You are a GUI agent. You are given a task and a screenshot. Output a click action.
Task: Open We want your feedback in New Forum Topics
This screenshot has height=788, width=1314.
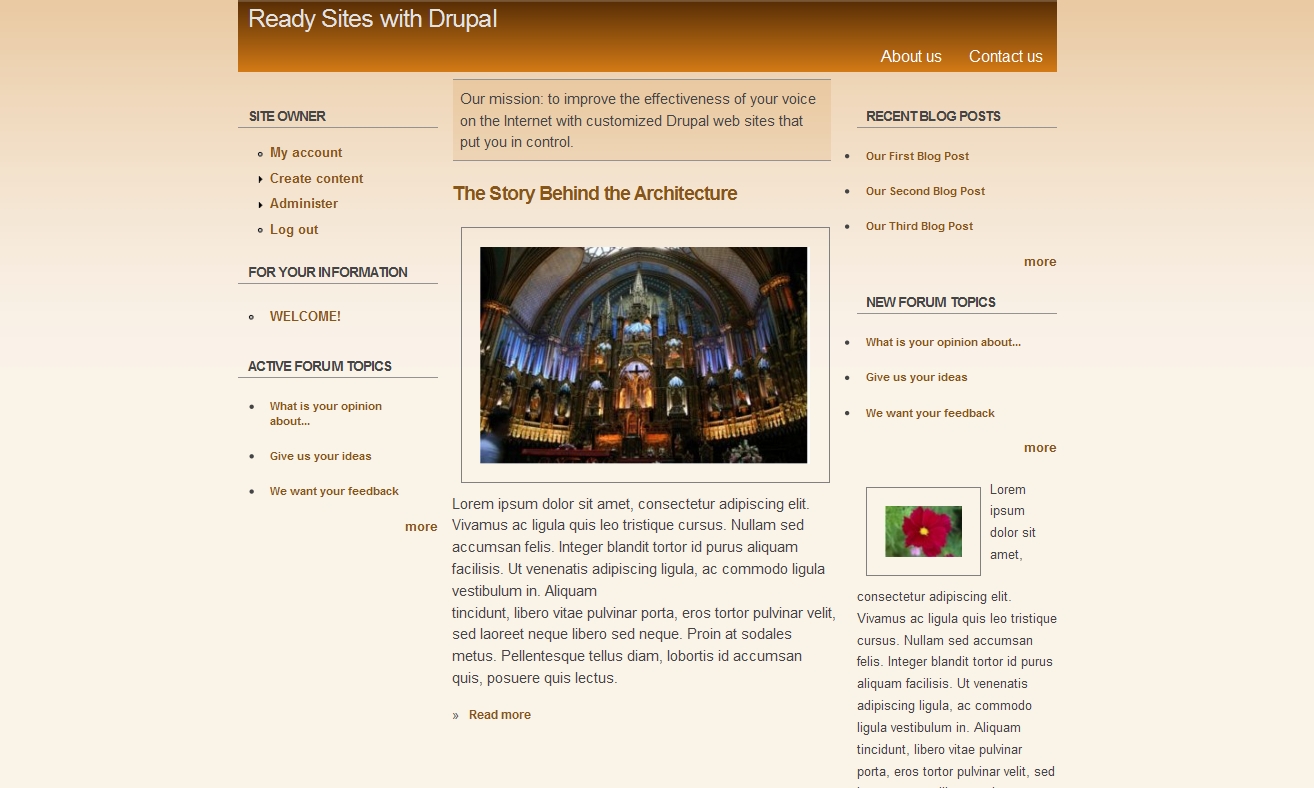click(x=930, y=414)
